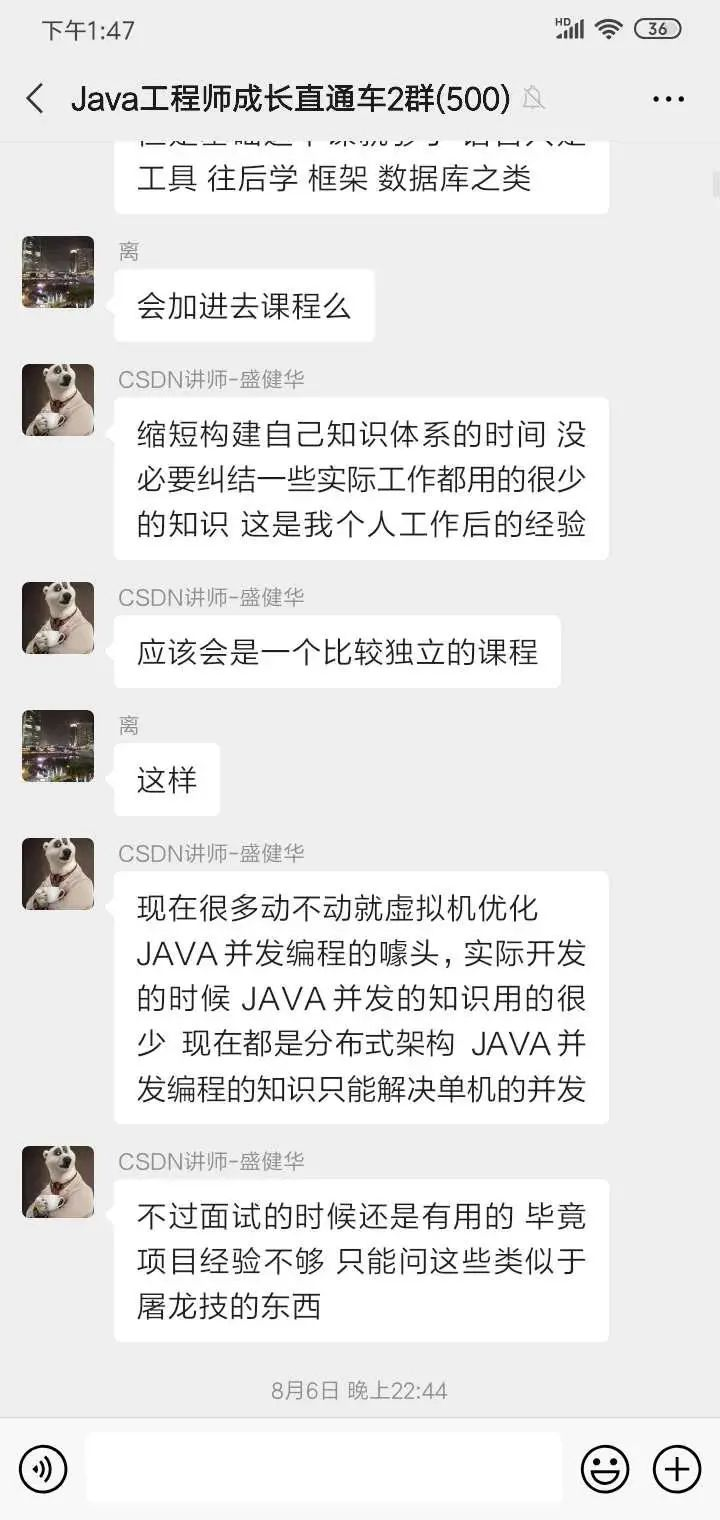Select the message bubble 这样
The width and height of the screenshot is (720, 1520).
[x=167, y=779]
